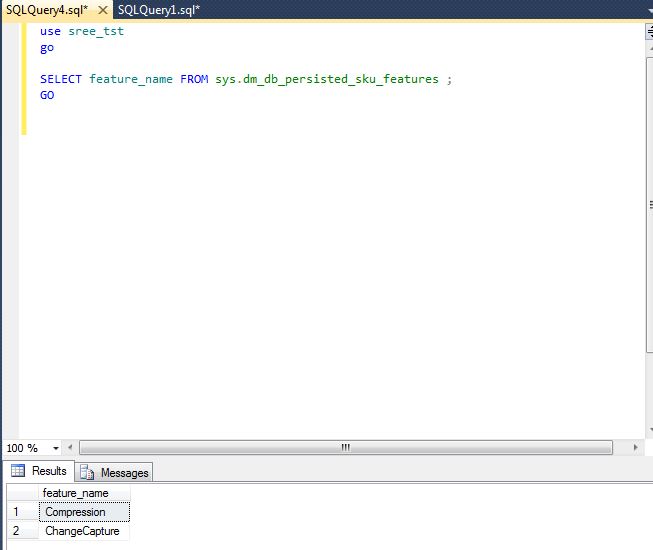Click the feature_name column header
This screenshot has width=653, height=550.
click(x=75, y=493)
